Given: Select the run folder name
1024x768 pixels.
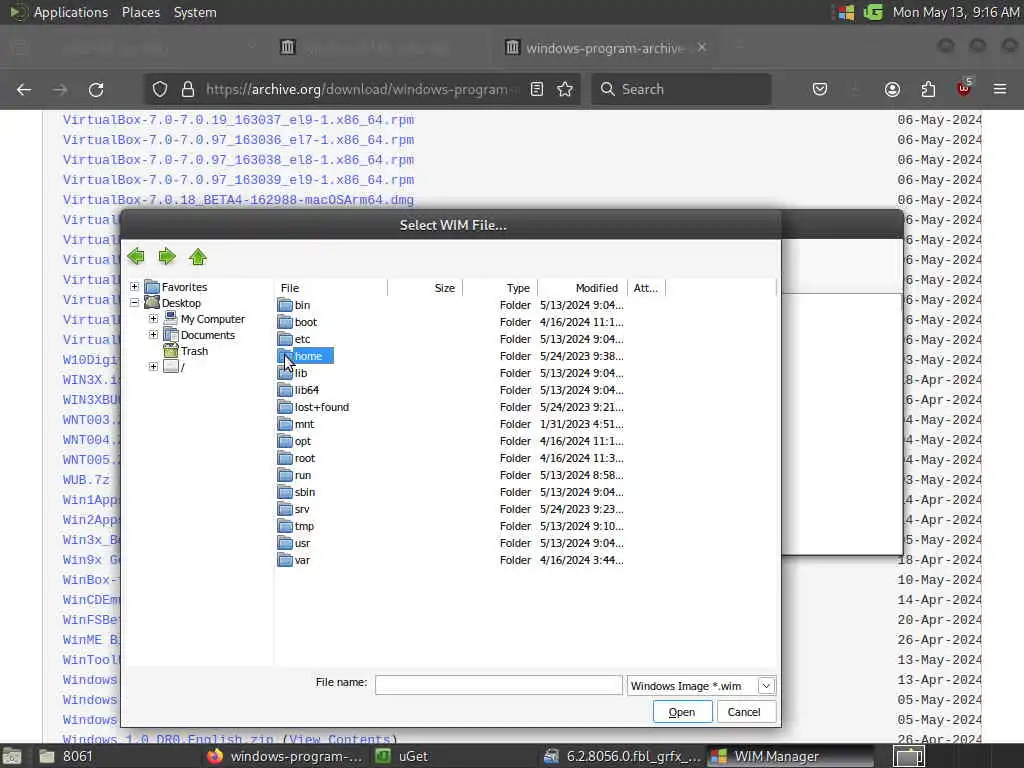Looking at the screenshot, I should pos(302,475).
